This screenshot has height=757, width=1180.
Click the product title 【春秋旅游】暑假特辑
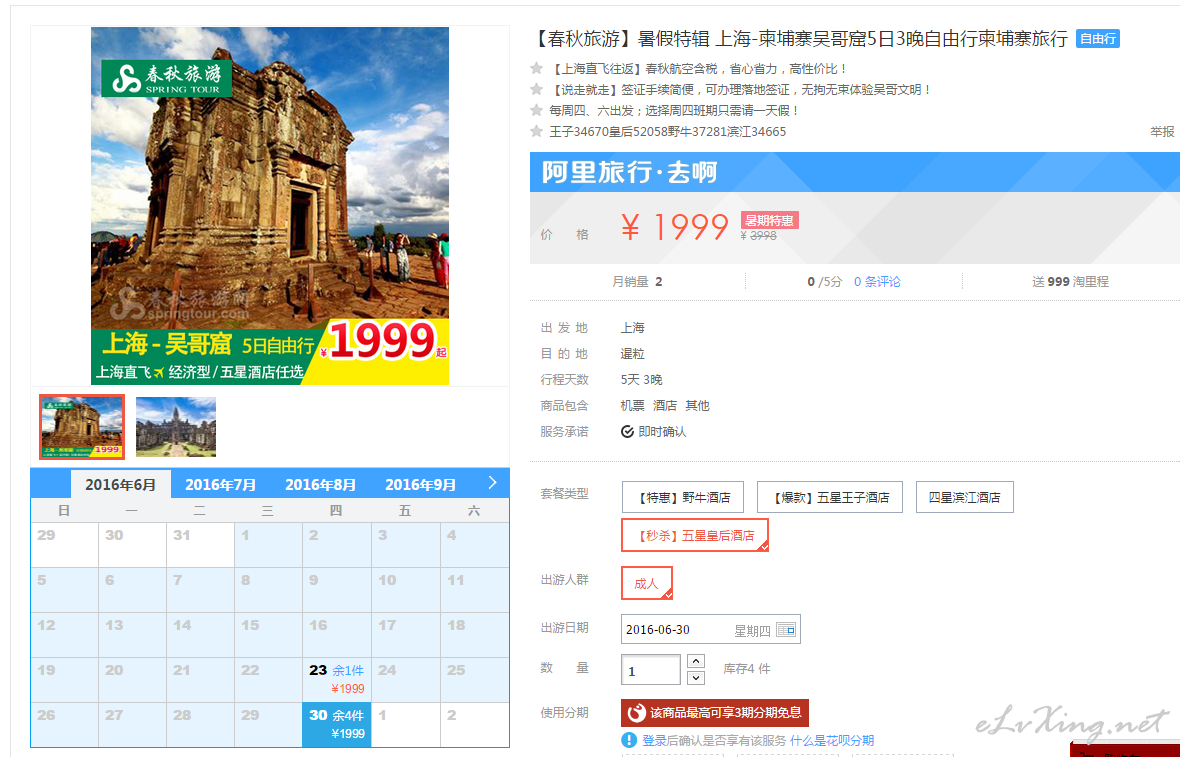pos(800,39)
